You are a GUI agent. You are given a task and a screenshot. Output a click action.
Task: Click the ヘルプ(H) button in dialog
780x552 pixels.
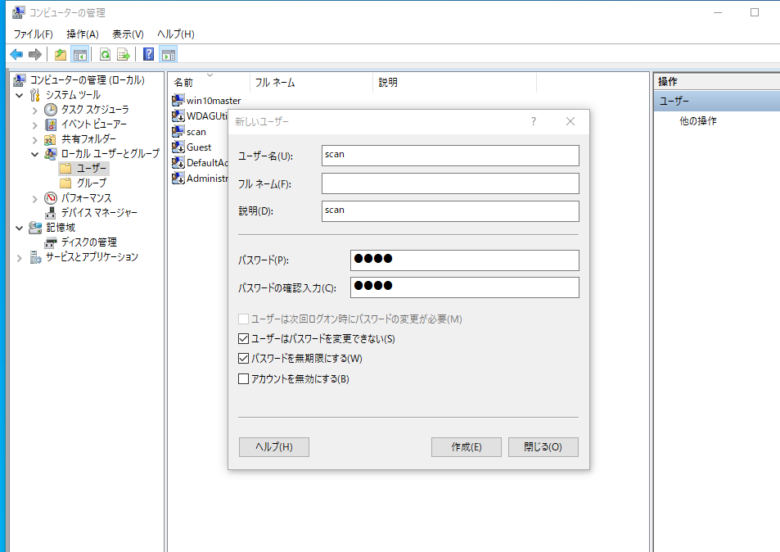pyautogui.click(x=274, y=447)
